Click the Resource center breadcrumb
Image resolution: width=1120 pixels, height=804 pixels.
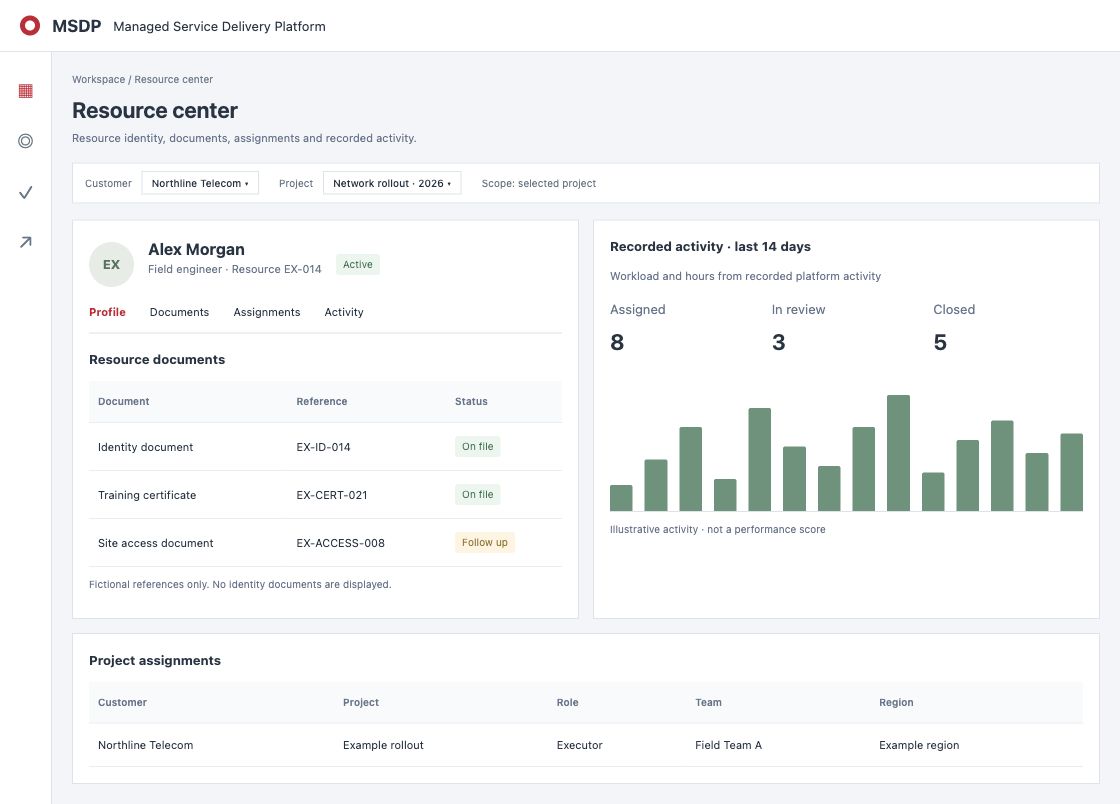click(174, 79)
